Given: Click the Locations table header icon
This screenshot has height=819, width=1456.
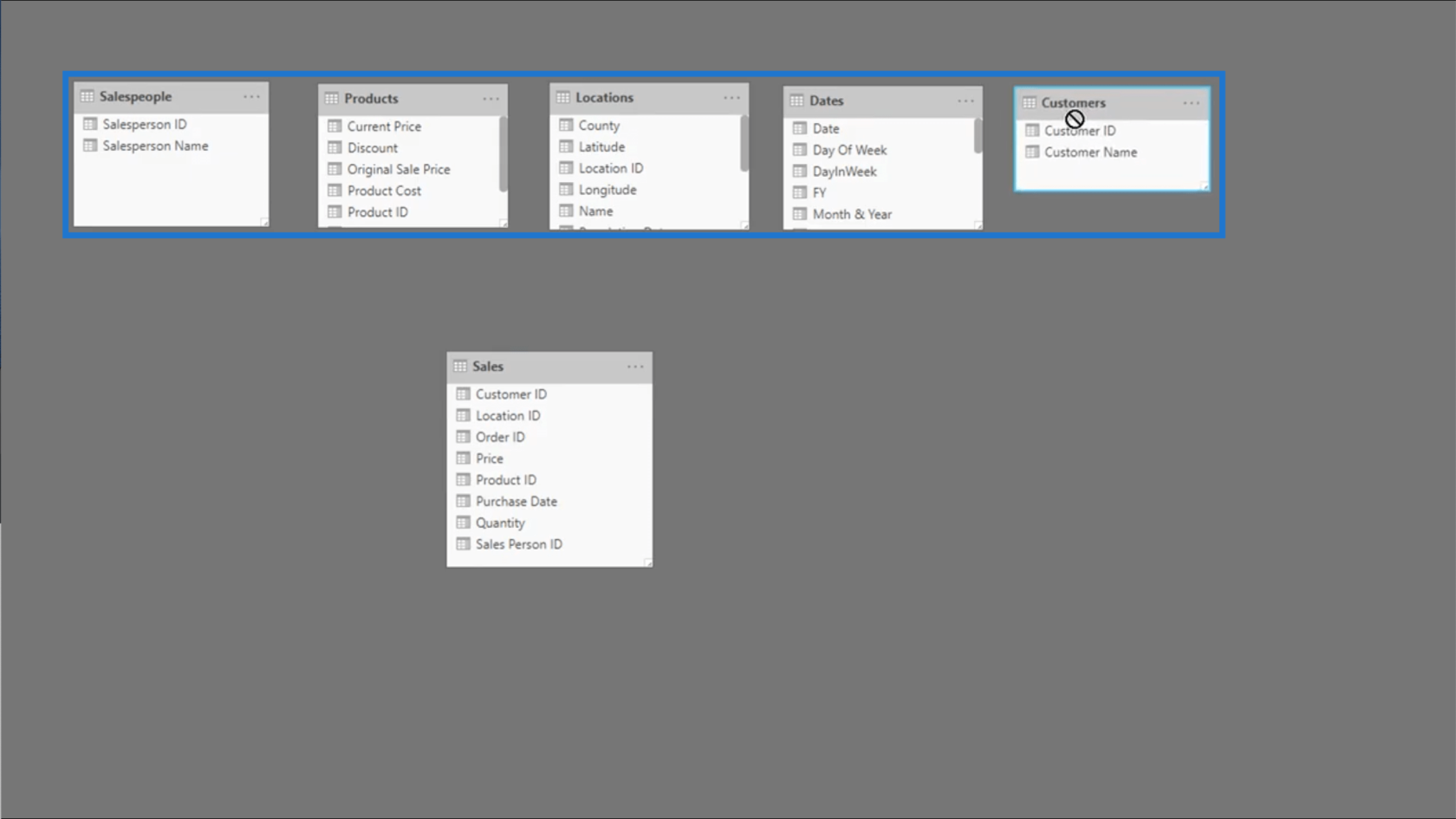Looking at the screenshot, I should [x=563, y=98].
